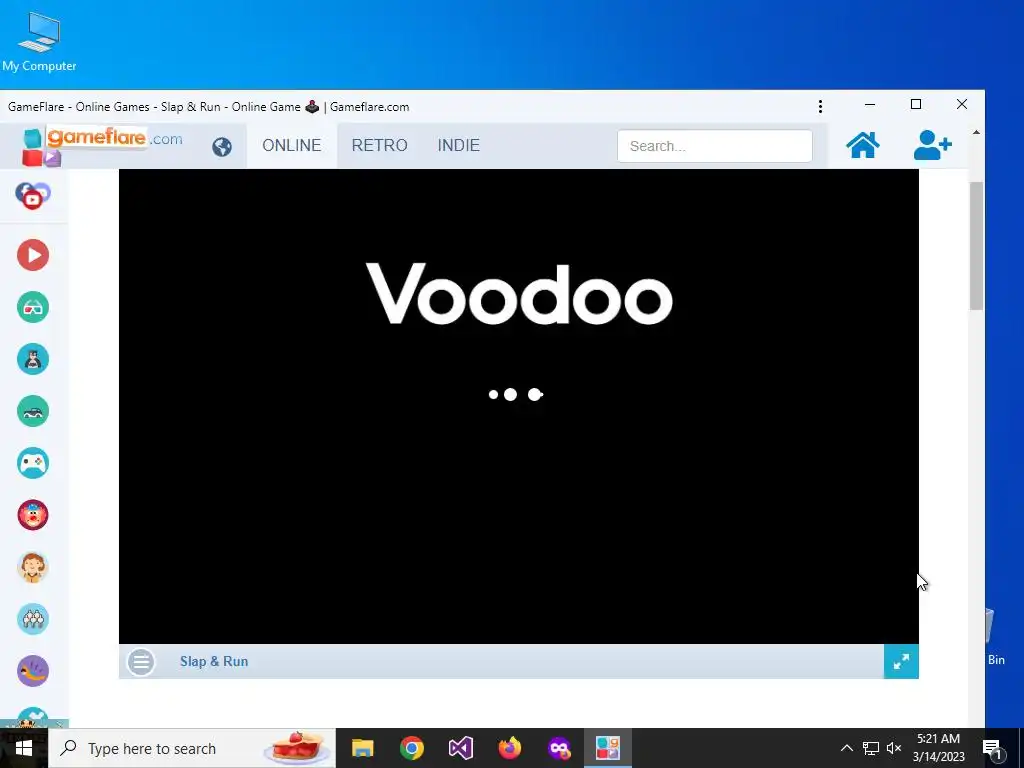Screen dimensions: 1024x768
Task: Go to the home page icon
Action: [x=863, y=145]
